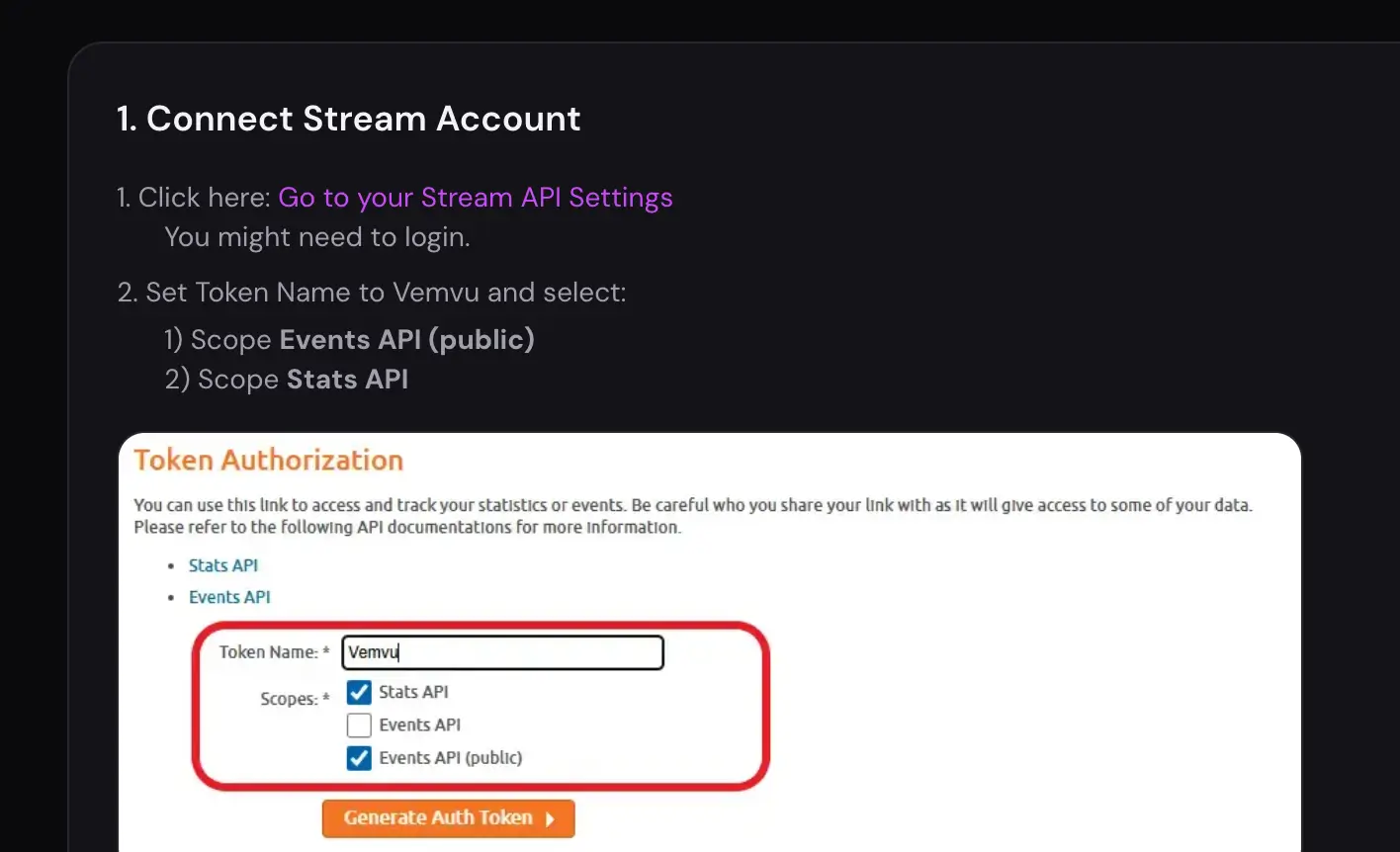
Task: Click the arrow icon on Generate Auth Token
Action: click(552, 818)
